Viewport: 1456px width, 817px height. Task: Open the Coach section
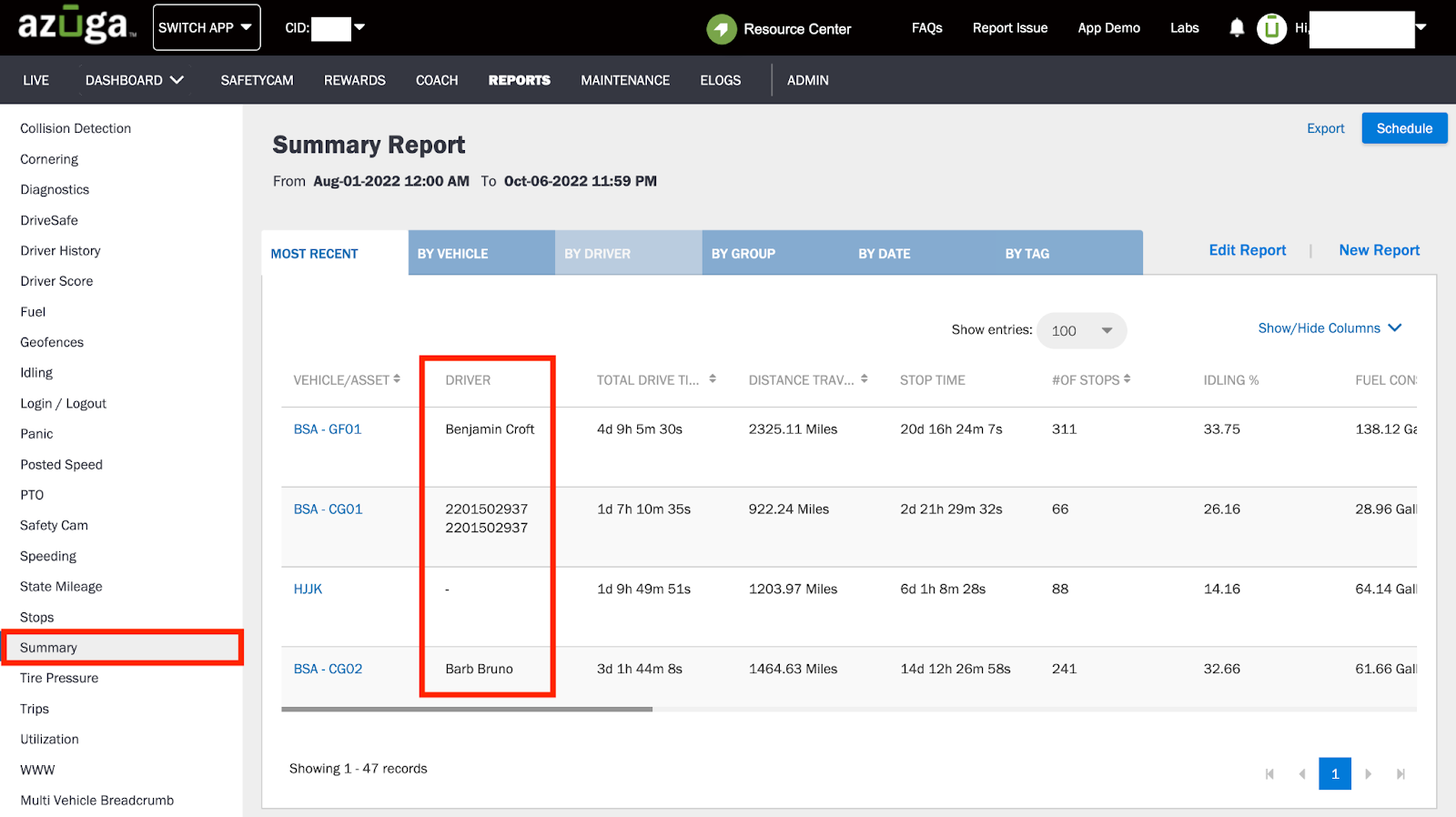coord(437,80)
